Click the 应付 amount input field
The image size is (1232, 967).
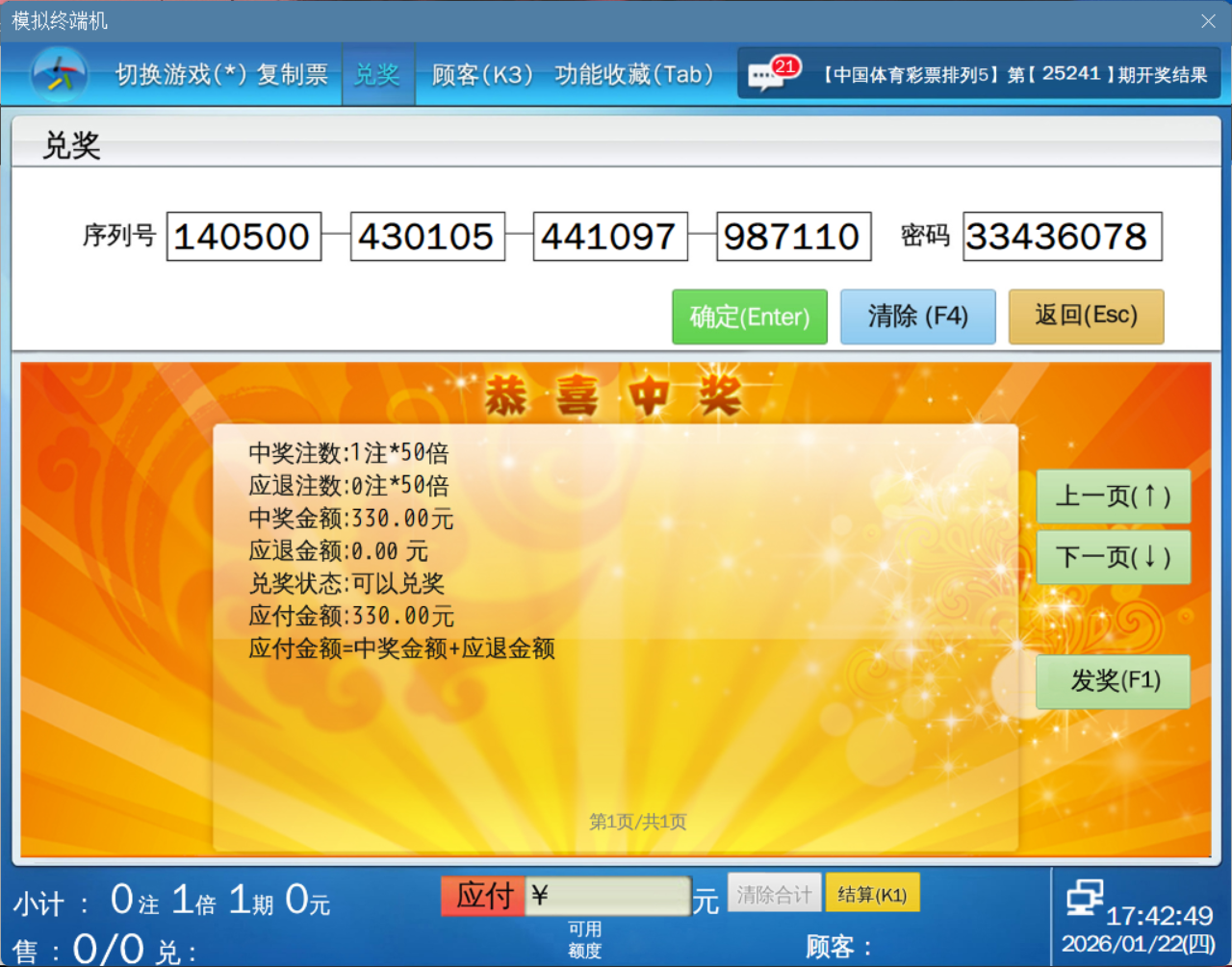pos(608,896)
